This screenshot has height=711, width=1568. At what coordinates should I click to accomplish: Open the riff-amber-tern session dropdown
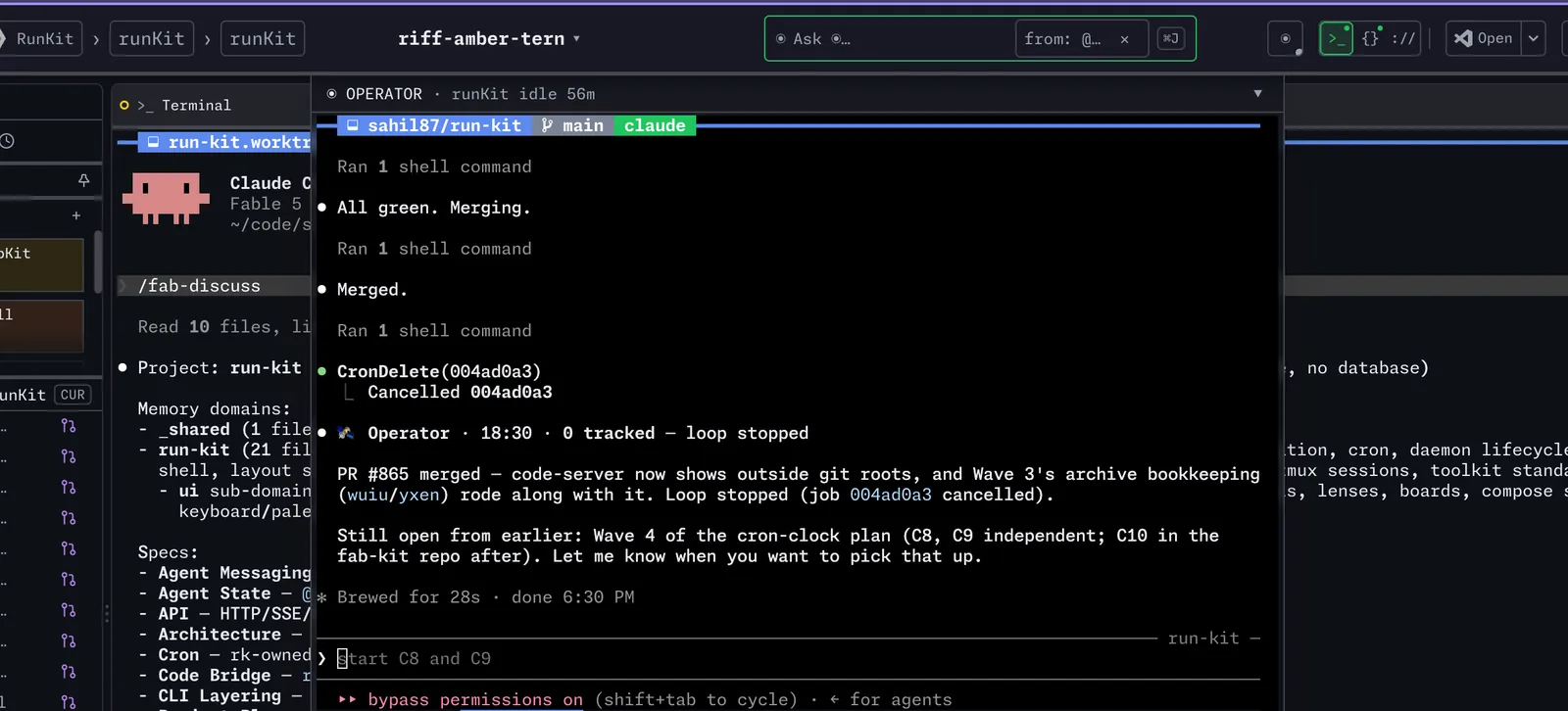(x=489, y=38)
